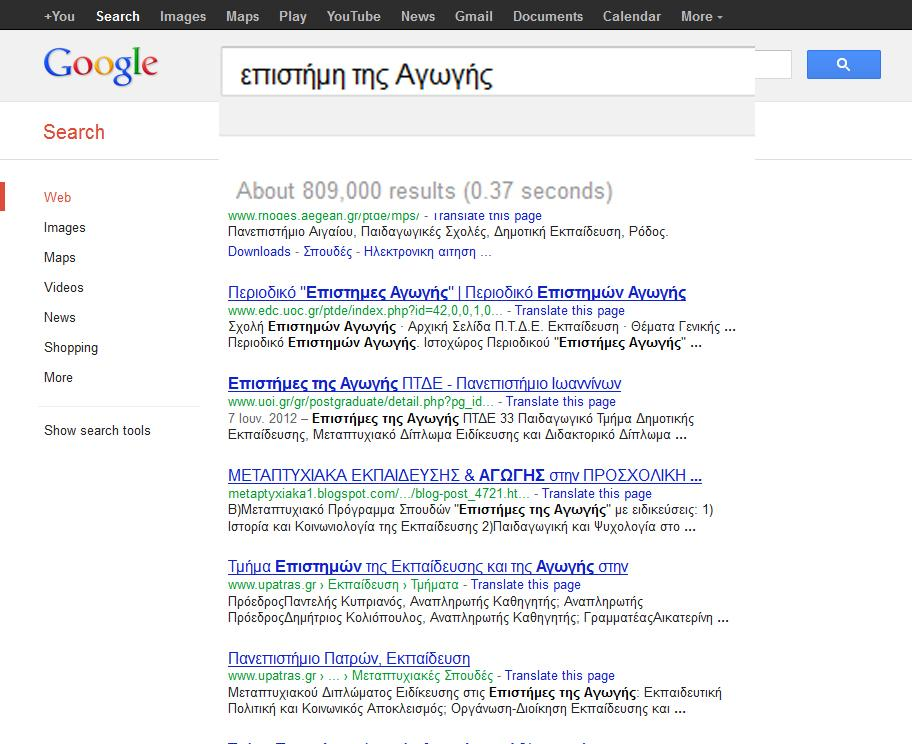Image resolution: width=912 pixels, height=744 pixels.
Task: Click the 'About 809,000 results' count text
Action: (424, 191)
